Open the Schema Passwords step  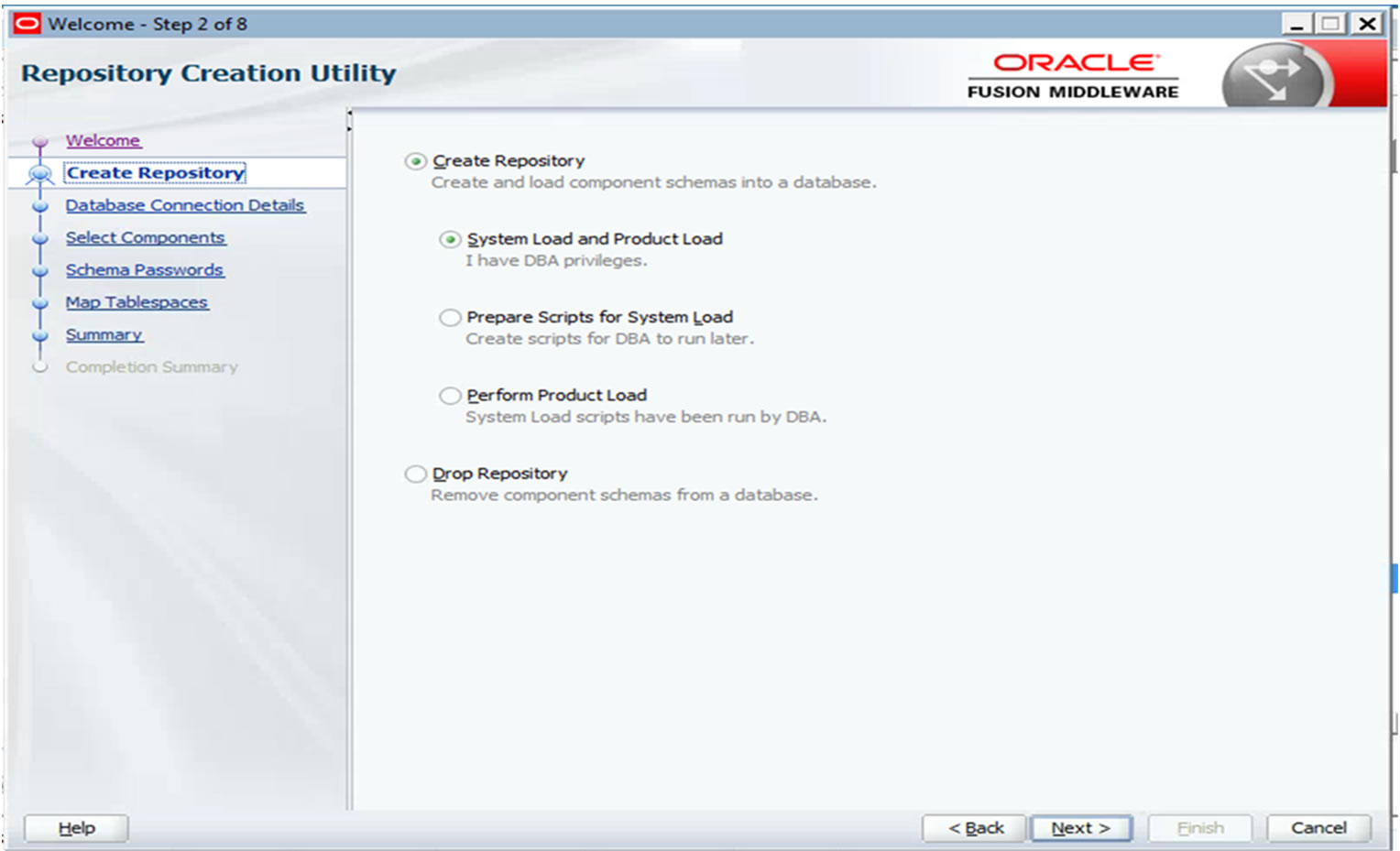[x=144, y=269]
